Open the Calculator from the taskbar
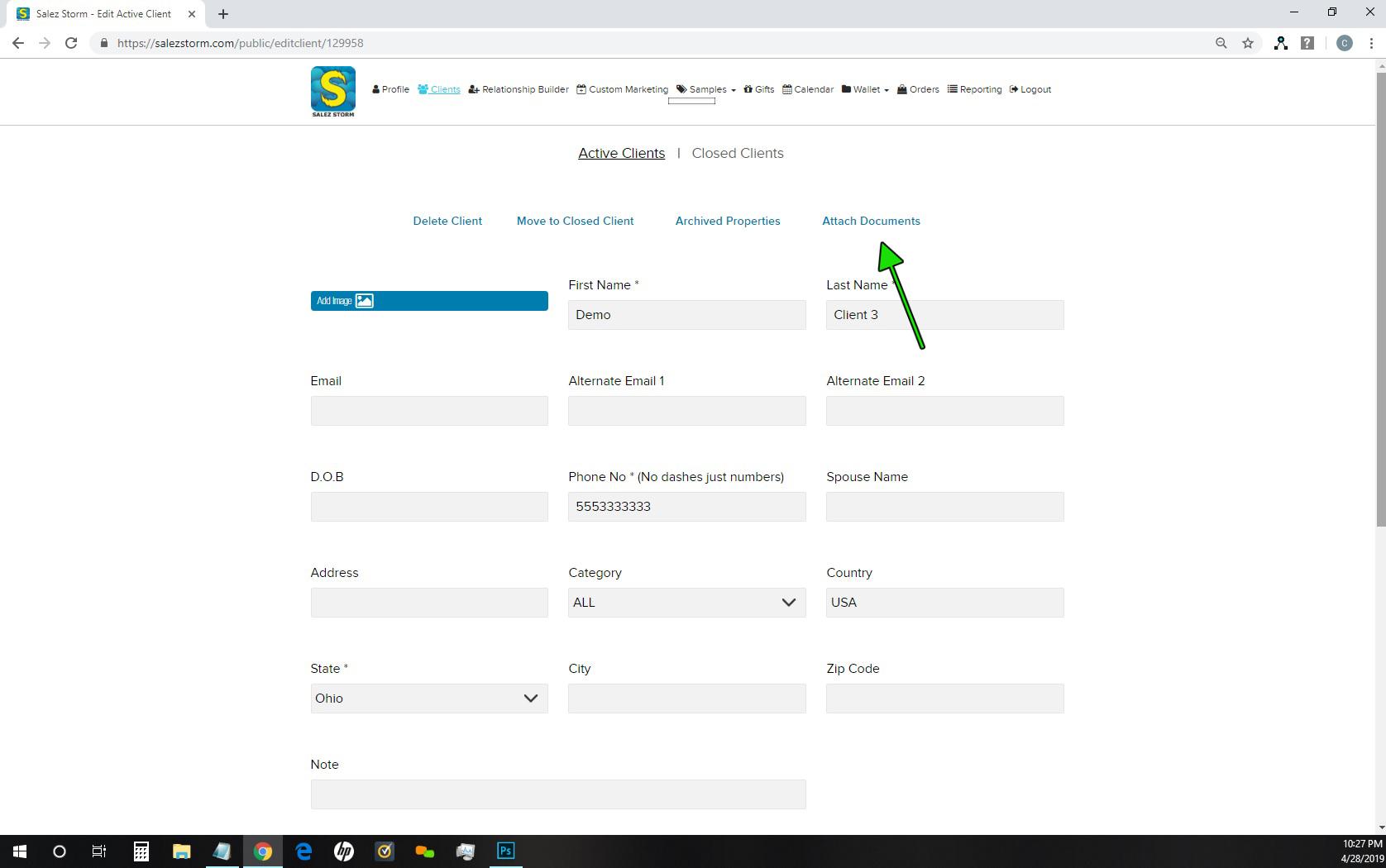The height and width of the screenshot is (868, 1386). click(141, 851)
